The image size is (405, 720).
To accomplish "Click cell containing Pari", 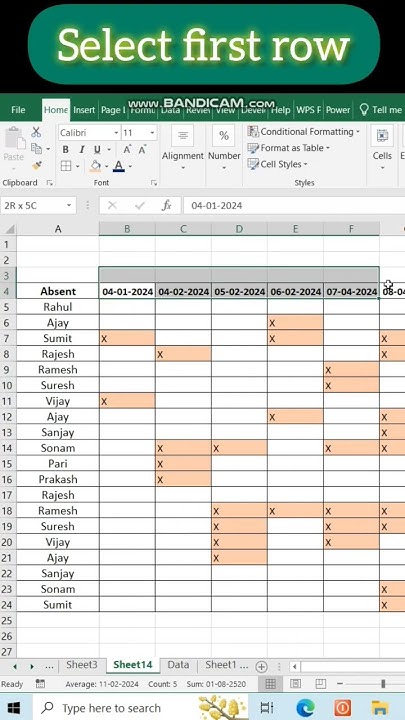I will click(58, 464).
